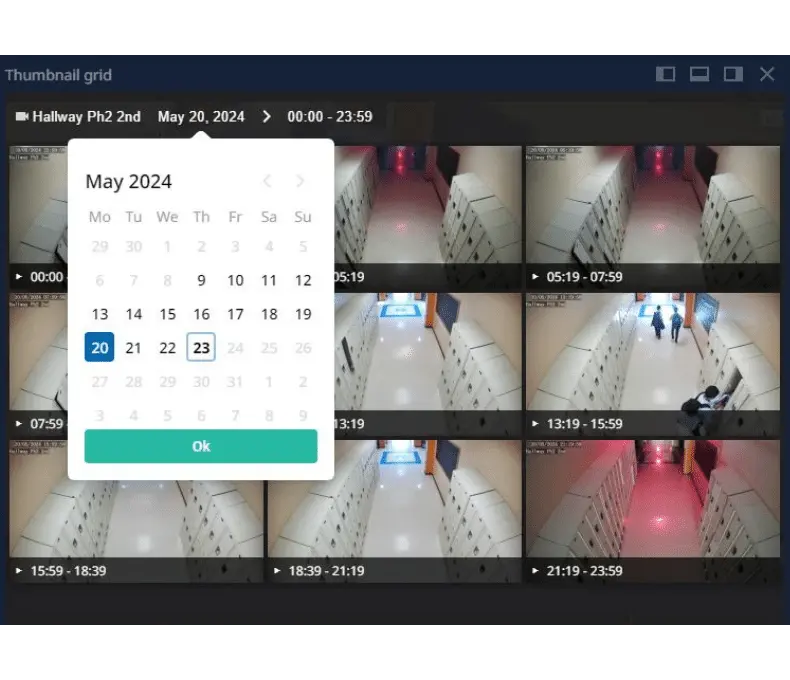Select May 22 in calendar
This screenshot has width=790, height=680.
click(x=167, y=348)
